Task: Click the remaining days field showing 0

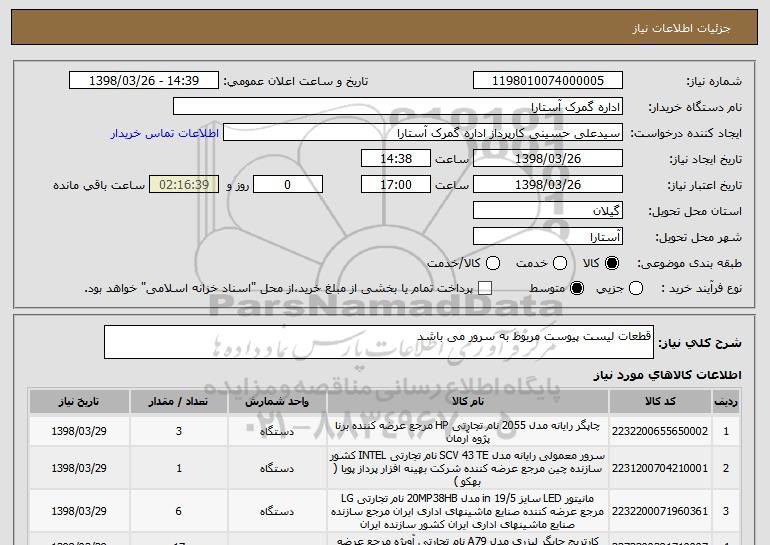Action: click(288, 185)
